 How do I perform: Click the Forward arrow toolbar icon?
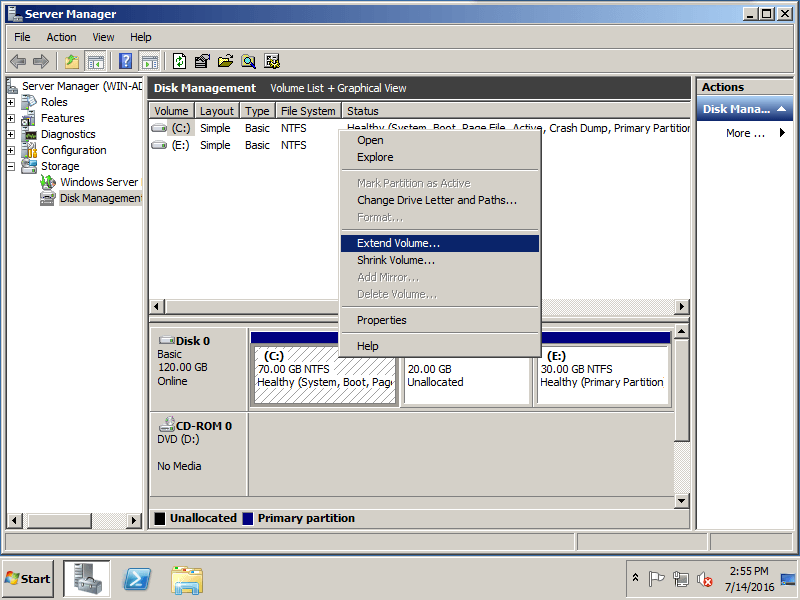[x=41, y=62]
